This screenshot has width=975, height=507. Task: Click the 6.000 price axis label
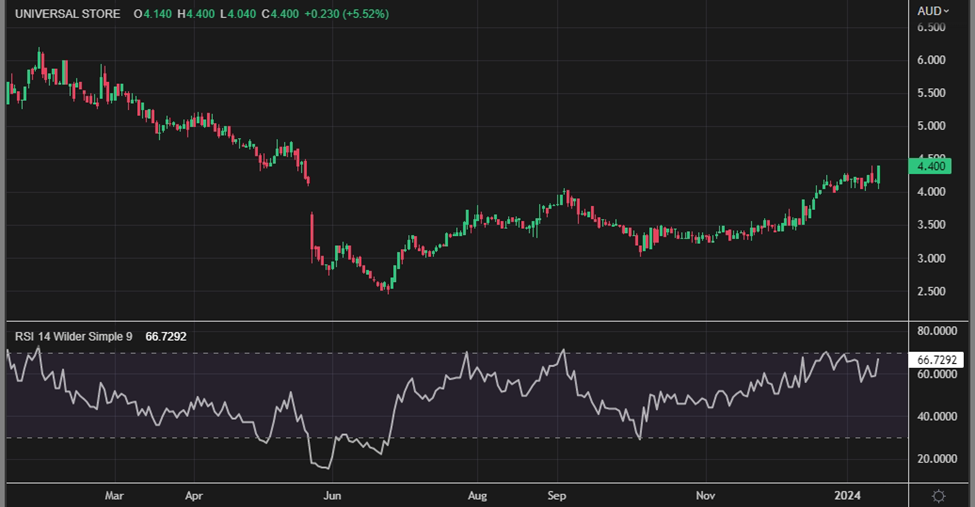(931, 60)
